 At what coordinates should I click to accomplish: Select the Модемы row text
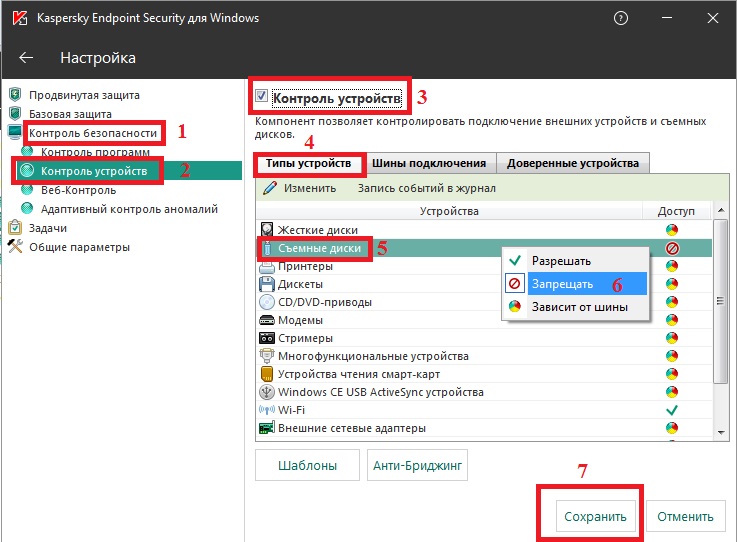(300, 320)
